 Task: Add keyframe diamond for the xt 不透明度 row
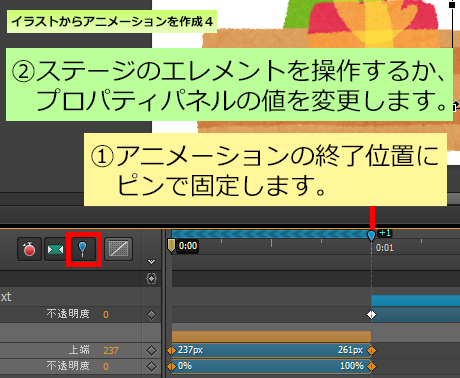pos(151,315)
